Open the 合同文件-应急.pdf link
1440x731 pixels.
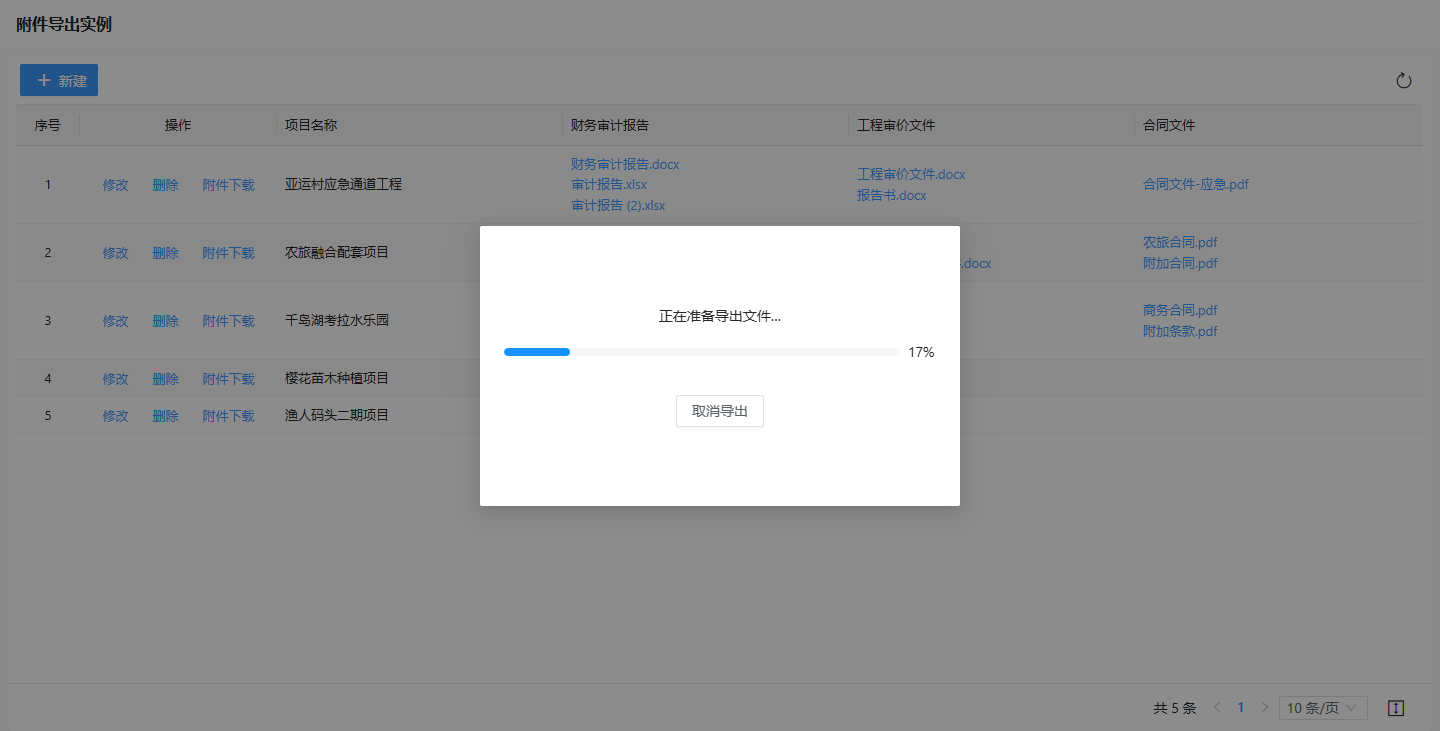(1195, 185)
